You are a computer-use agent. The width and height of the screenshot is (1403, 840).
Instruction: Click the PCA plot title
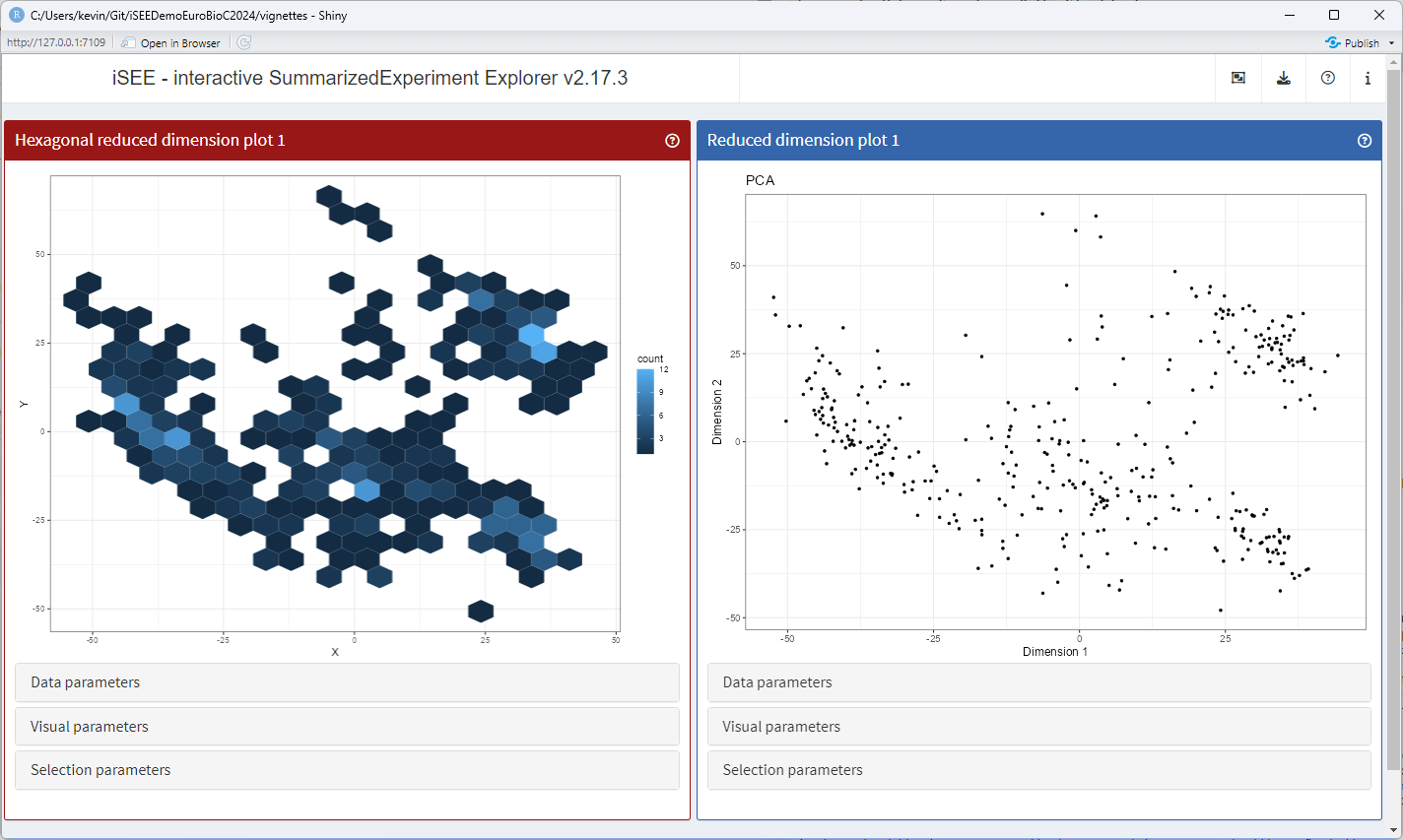point(761,180)
